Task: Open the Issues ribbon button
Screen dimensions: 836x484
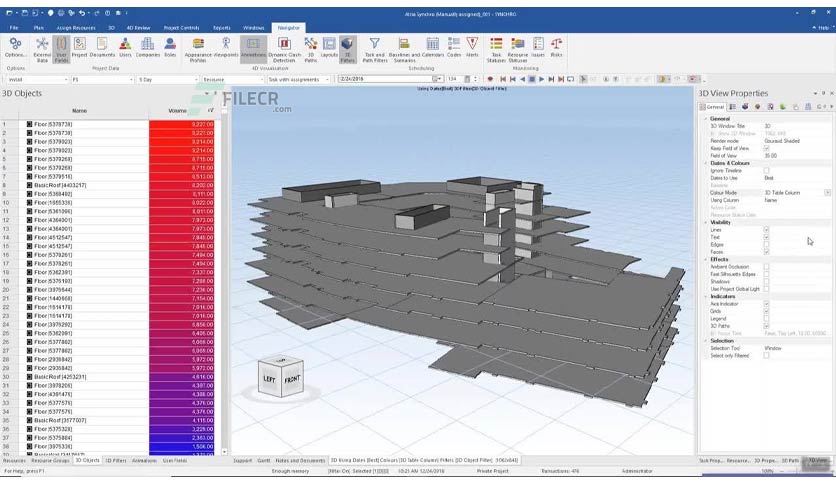Action: 538,48
